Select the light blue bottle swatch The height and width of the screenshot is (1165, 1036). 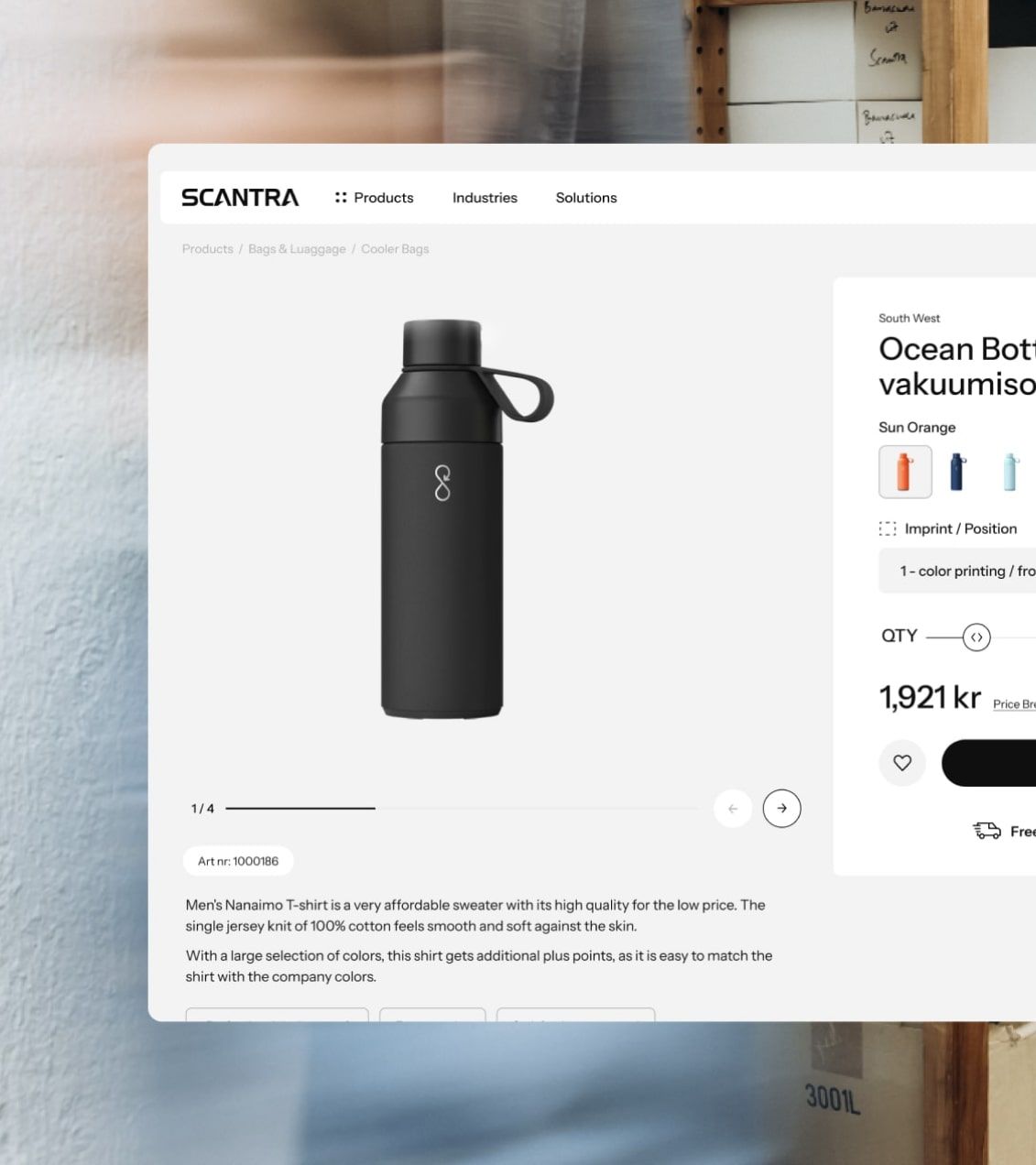click(x=1010, y=472)
